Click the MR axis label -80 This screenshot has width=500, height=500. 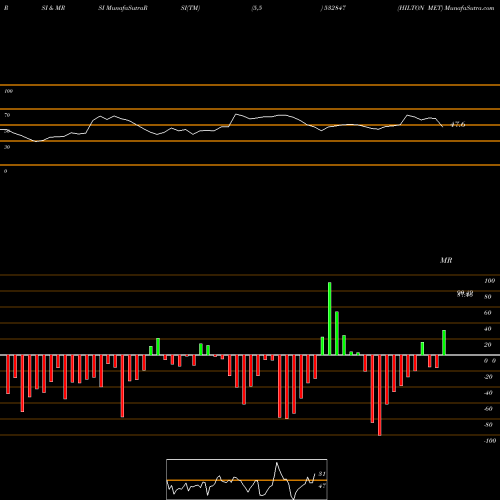pyautogui.click(x=488, y=425)
